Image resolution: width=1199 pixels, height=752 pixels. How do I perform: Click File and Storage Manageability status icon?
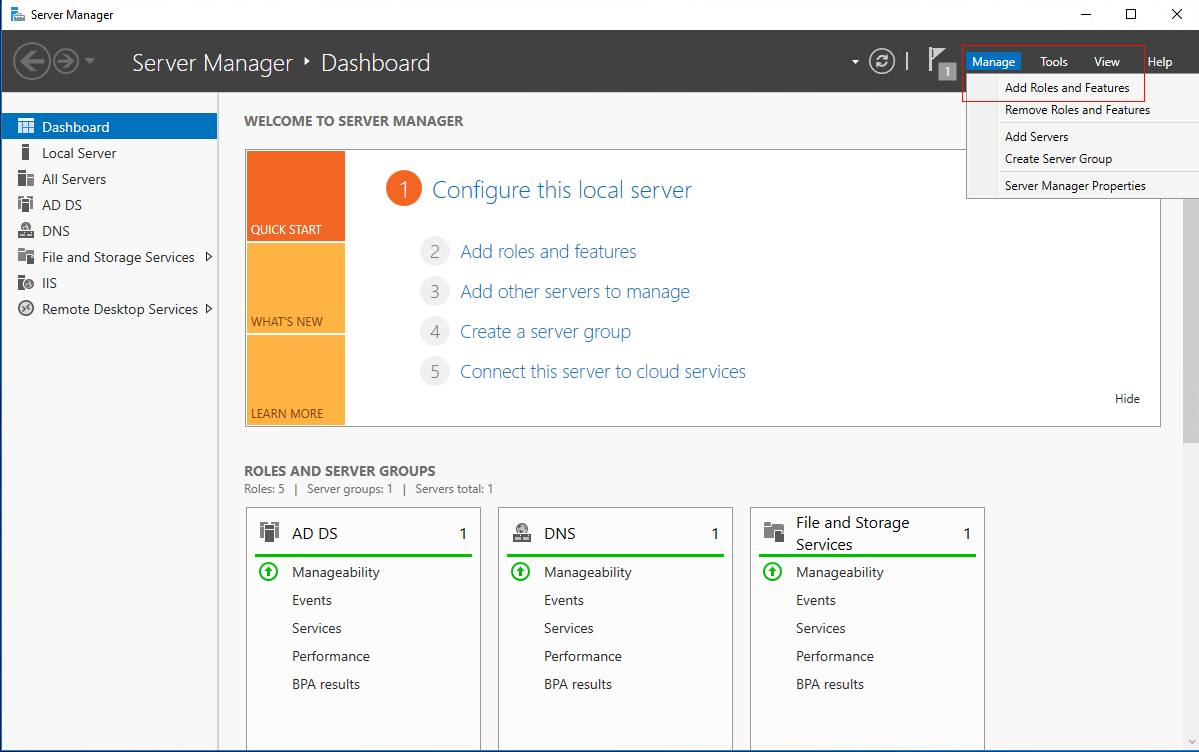772,571
